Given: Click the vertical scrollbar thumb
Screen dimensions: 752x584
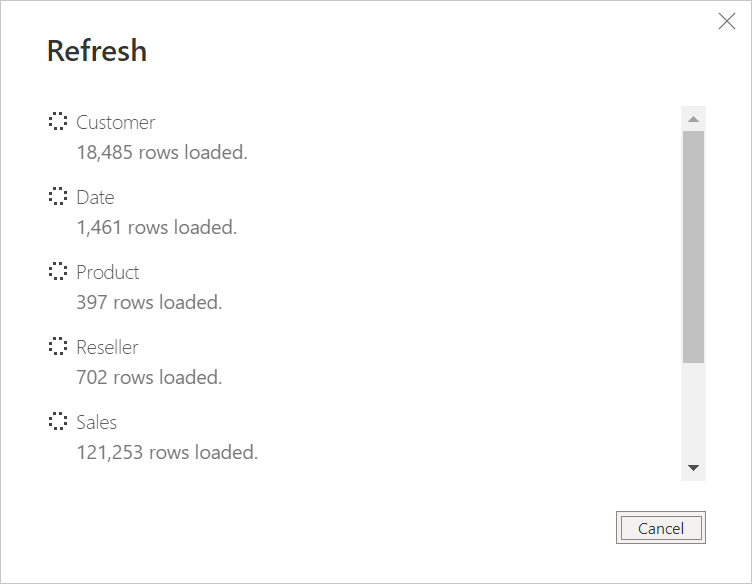Looking at the screenshot, I should [x=693, y=247].
